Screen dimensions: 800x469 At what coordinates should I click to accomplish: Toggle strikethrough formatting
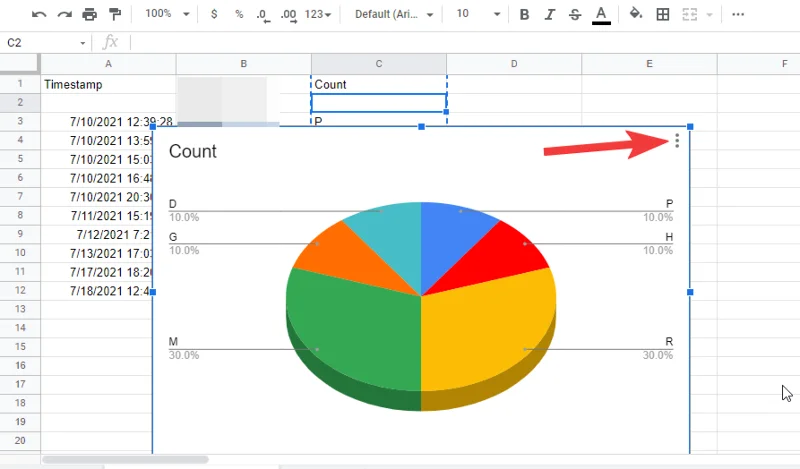pyautogui.click(x=575, y=14)
